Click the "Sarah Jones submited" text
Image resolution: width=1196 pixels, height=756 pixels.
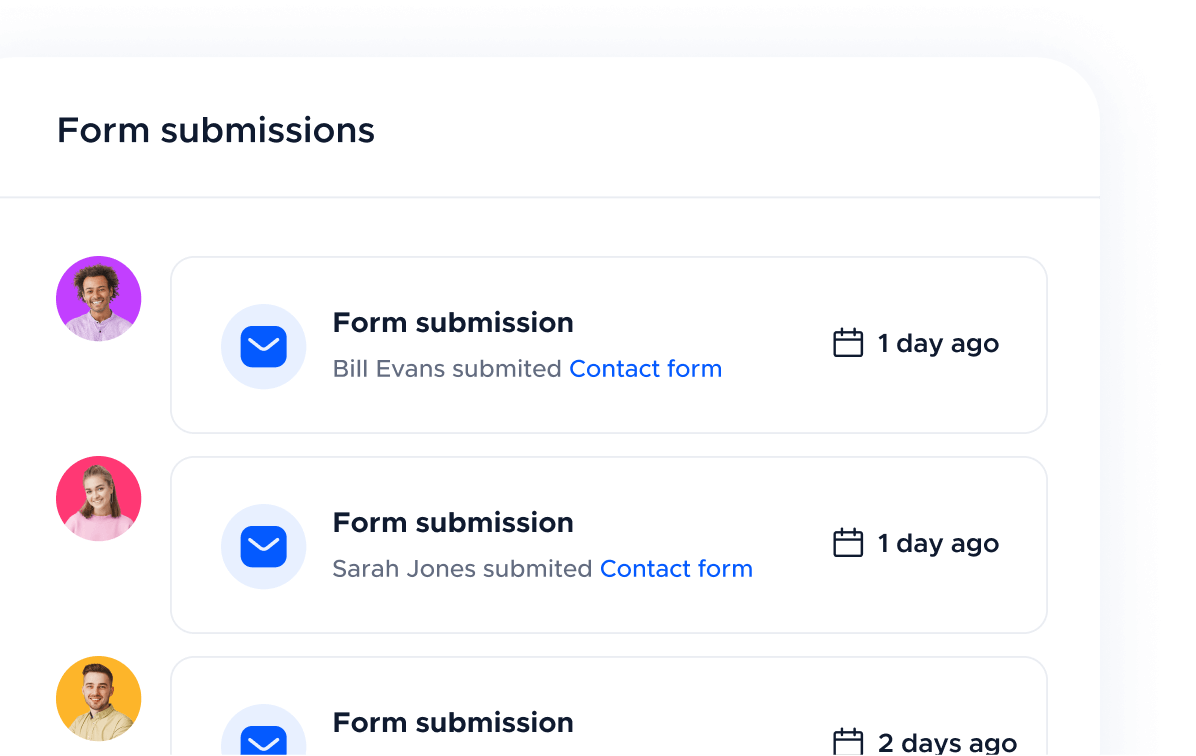(462, 569)
